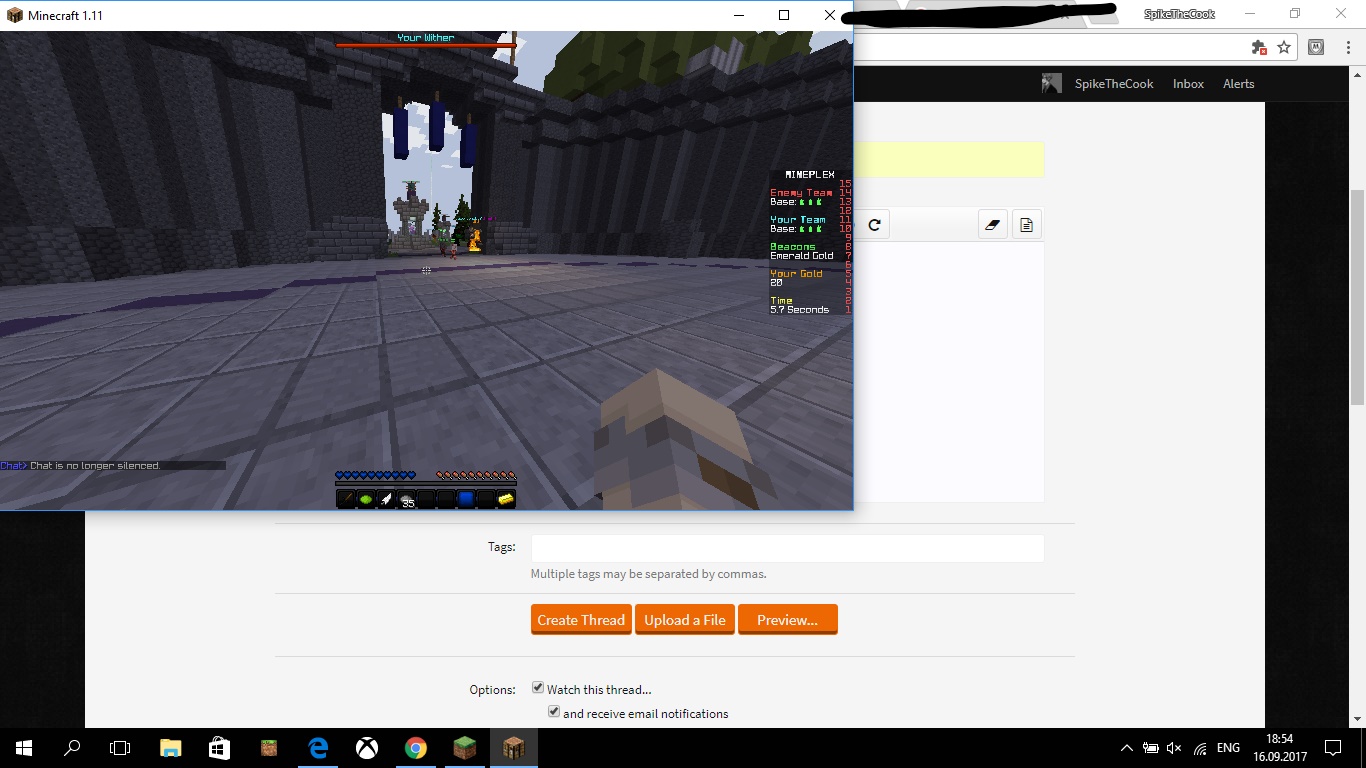Open the Wi-Fi network tray icon
Image resolution: width=1366 pixels, height=768 pixels.
pos(1200,748)
